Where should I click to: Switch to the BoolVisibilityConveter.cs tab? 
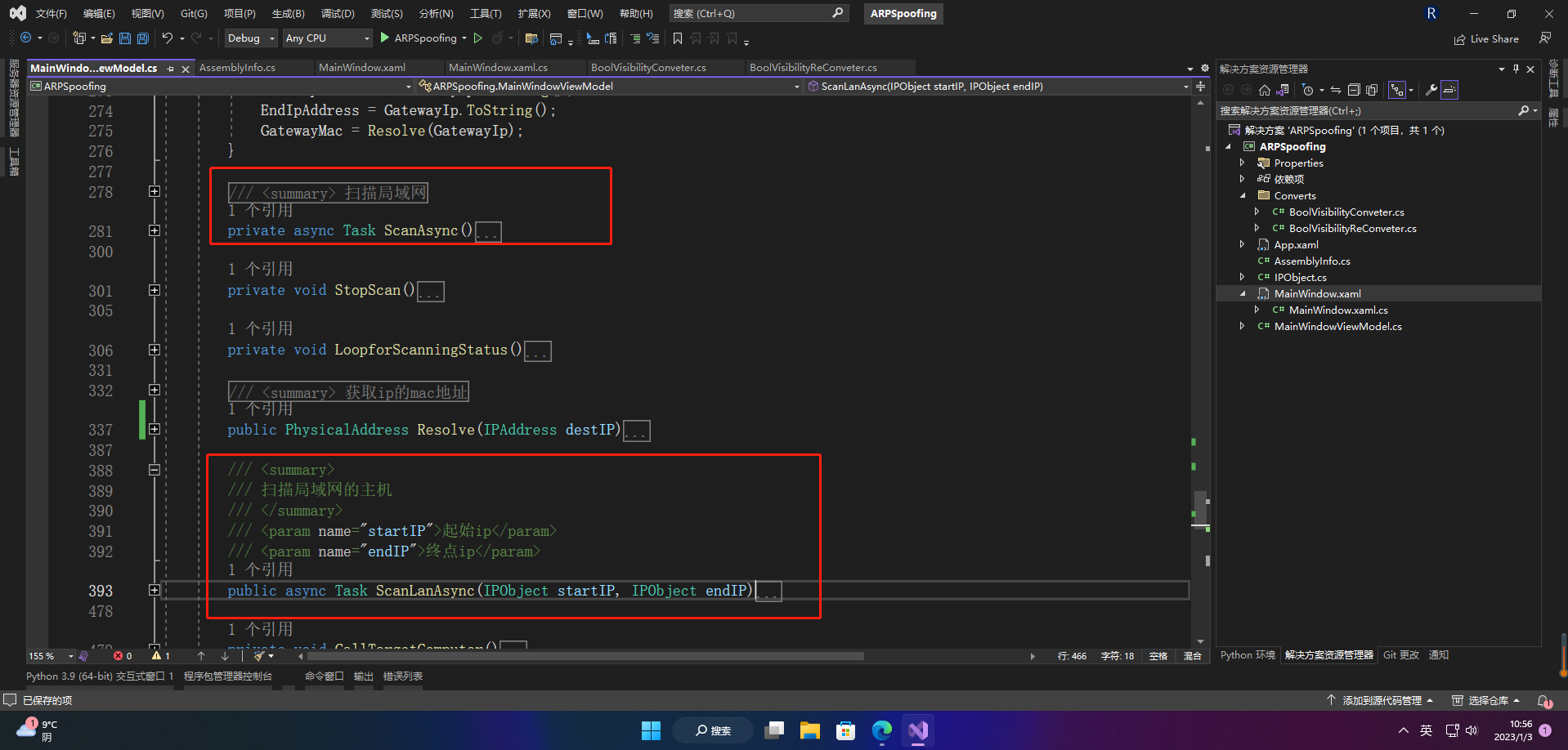(648, 68)
